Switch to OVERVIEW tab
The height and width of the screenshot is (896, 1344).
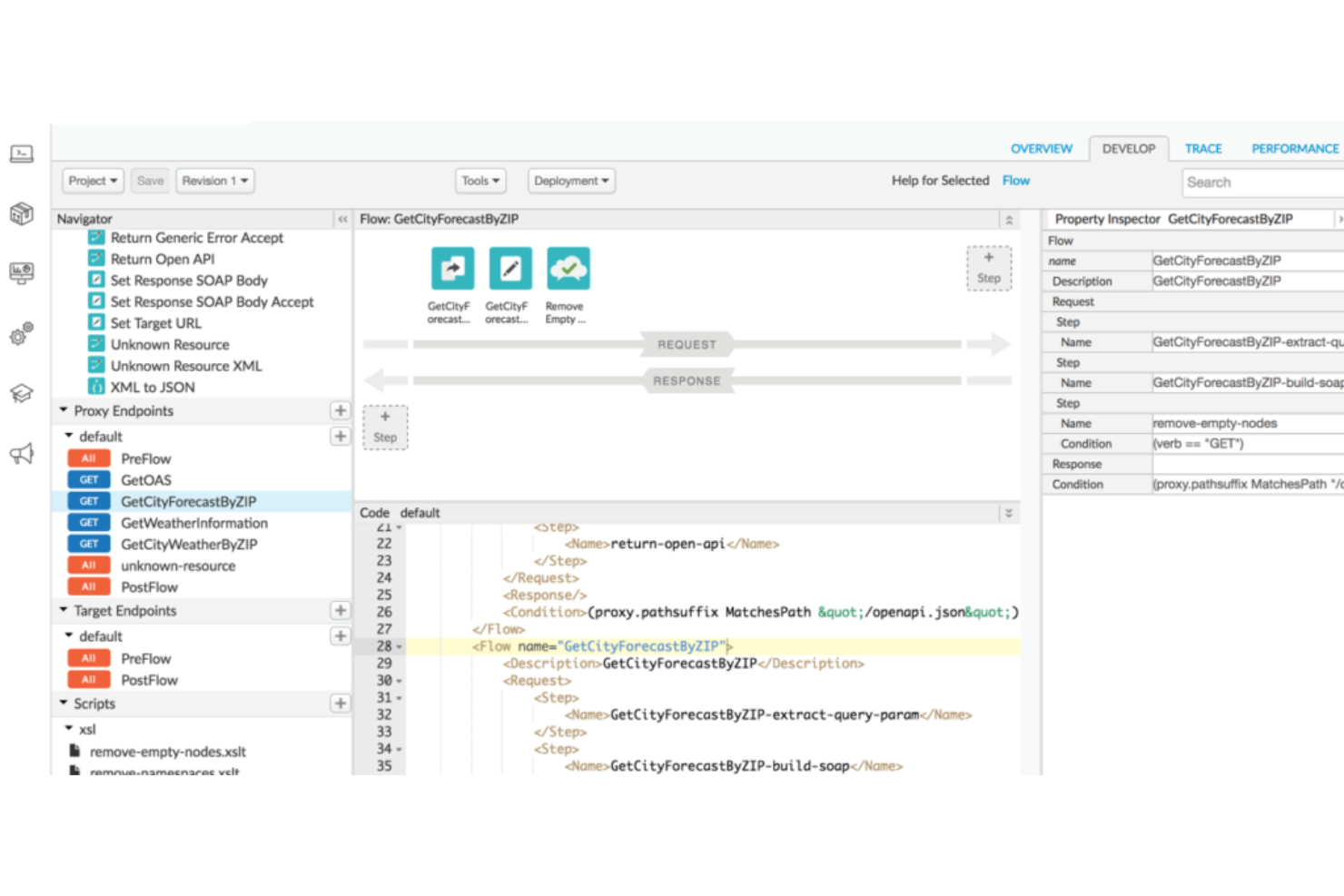pos(1042,149)
